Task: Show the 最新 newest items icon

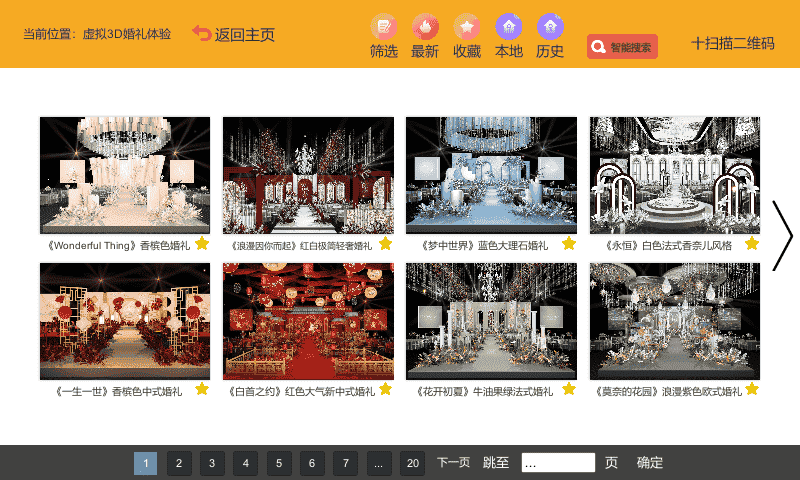Action: click(x=425, y=27)
